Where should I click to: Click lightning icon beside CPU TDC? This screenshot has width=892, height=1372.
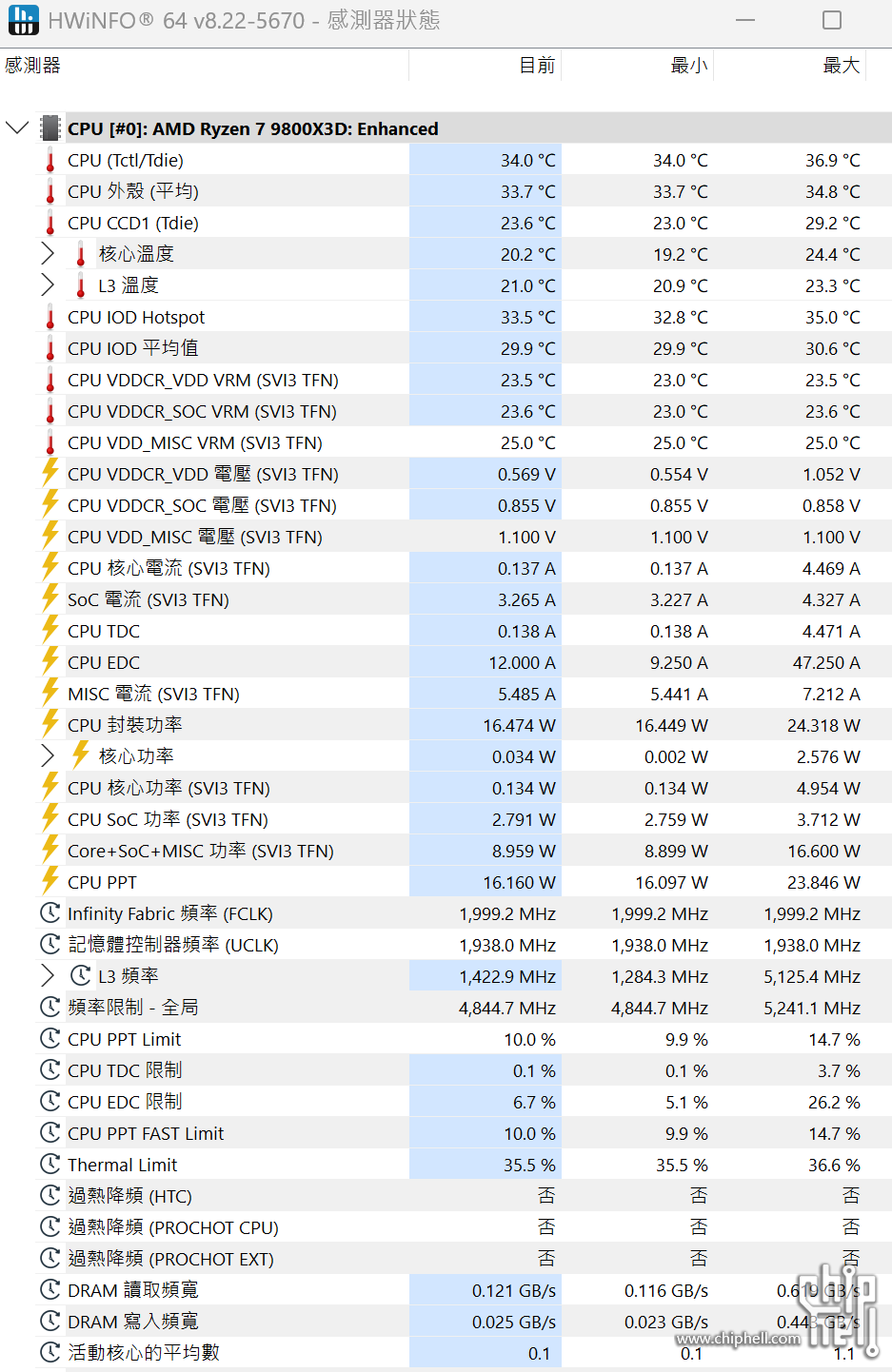click(50, 630)
